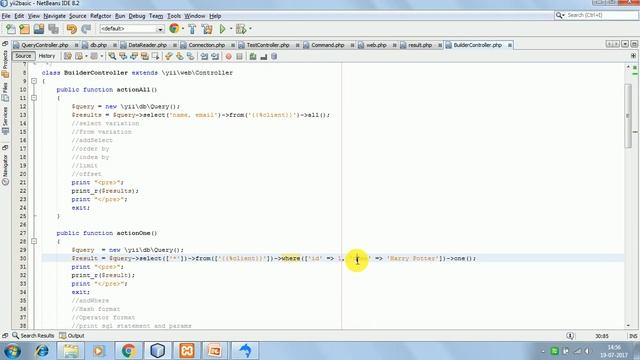Click the Next Bookmark icon

pyautogui.click(x=180, y=56)
